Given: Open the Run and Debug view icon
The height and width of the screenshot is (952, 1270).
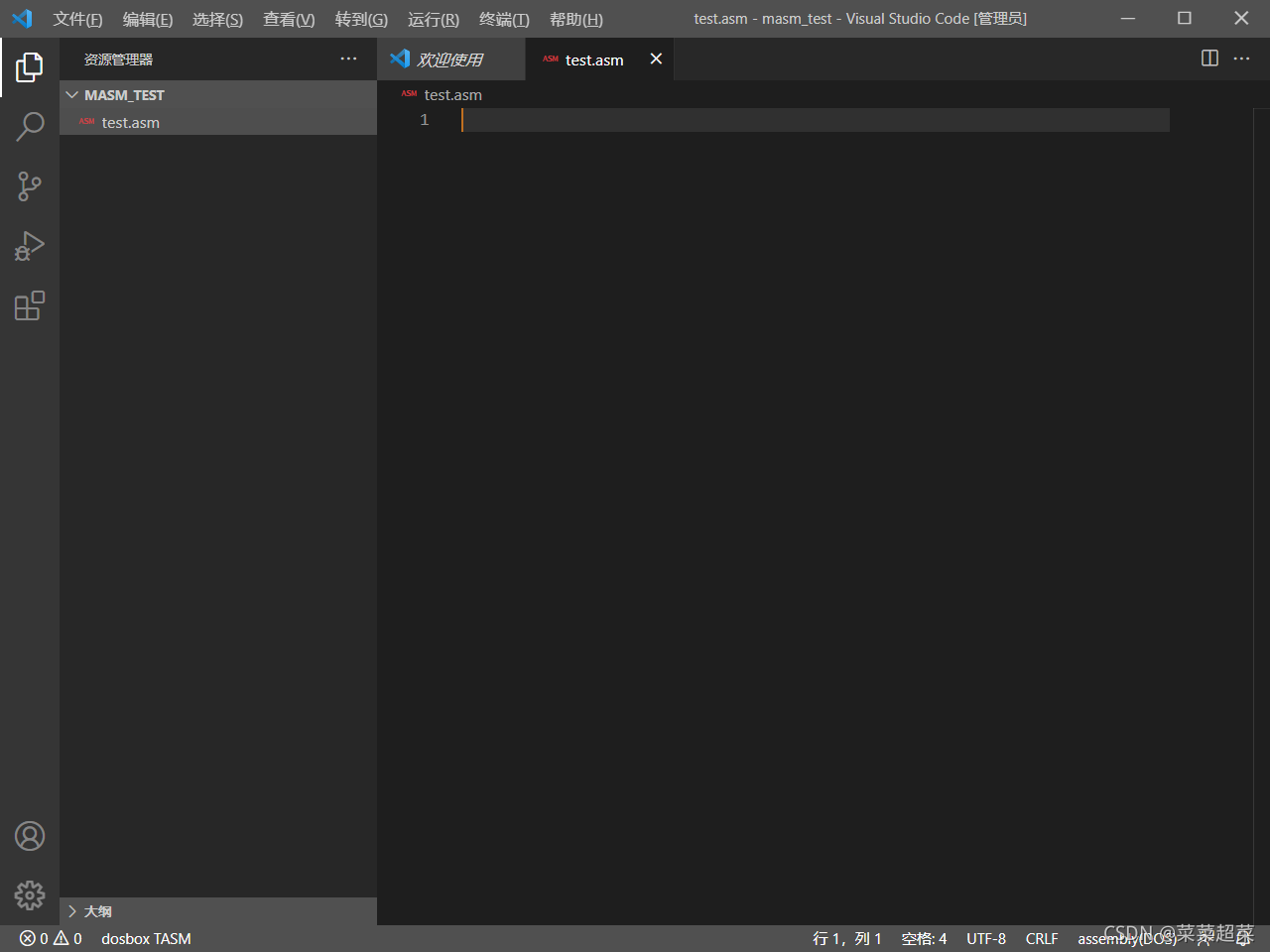Looking at the screenshot, I should point(30,246).
